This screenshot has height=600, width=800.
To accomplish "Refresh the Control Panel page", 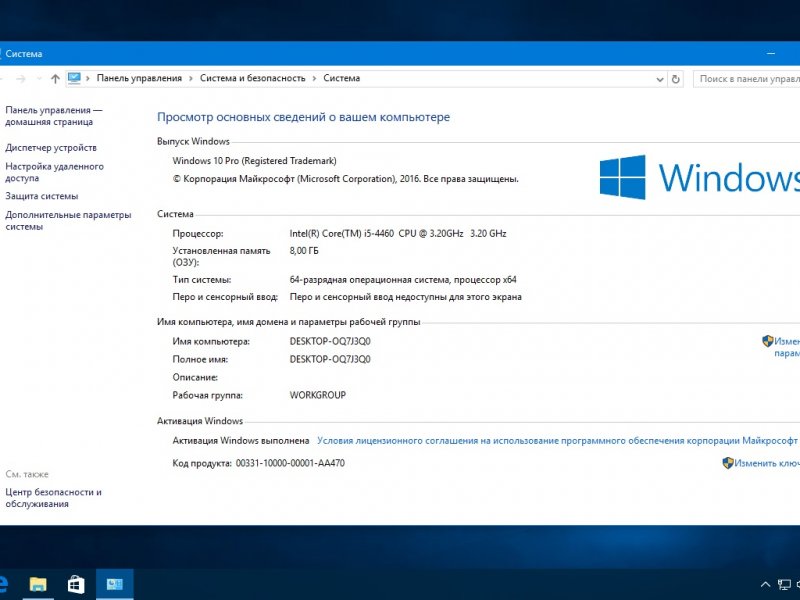I will point(676,79).
